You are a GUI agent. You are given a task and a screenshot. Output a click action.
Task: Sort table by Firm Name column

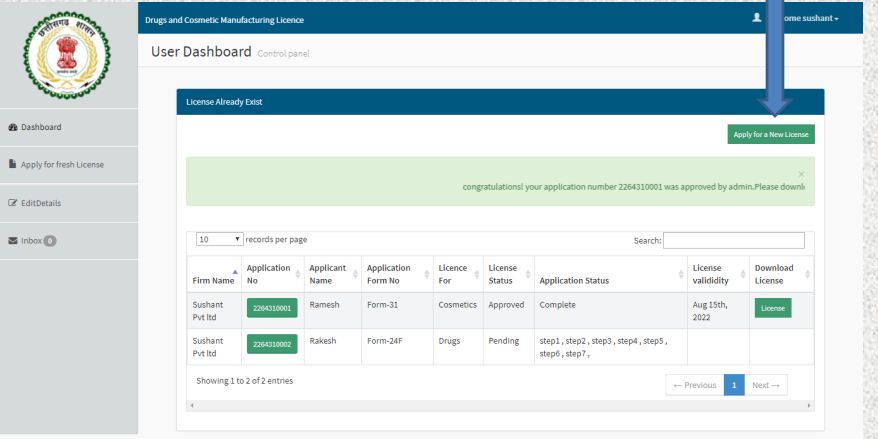[x=213, y=274]
